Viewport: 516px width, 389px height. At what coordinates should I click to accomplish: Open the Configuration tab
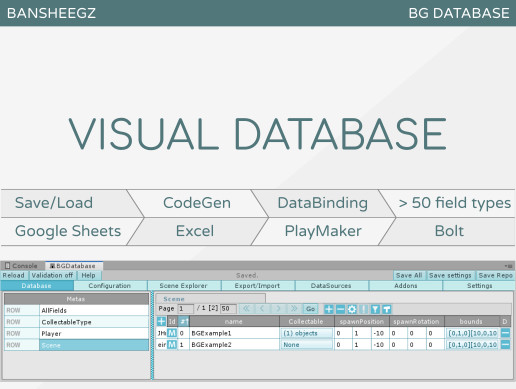coord(110,286)
